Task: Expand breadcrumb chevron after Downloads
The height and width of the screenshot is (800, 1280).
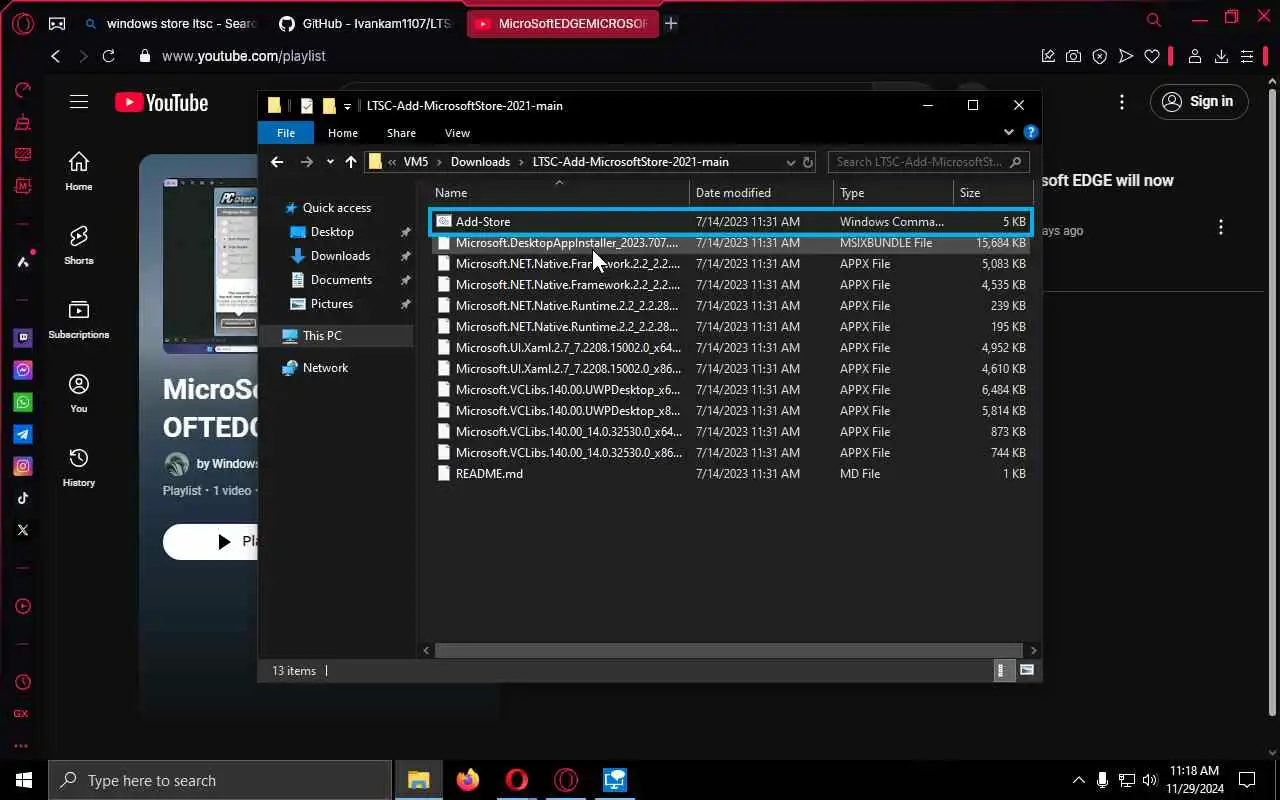Action: pos(521,162)
